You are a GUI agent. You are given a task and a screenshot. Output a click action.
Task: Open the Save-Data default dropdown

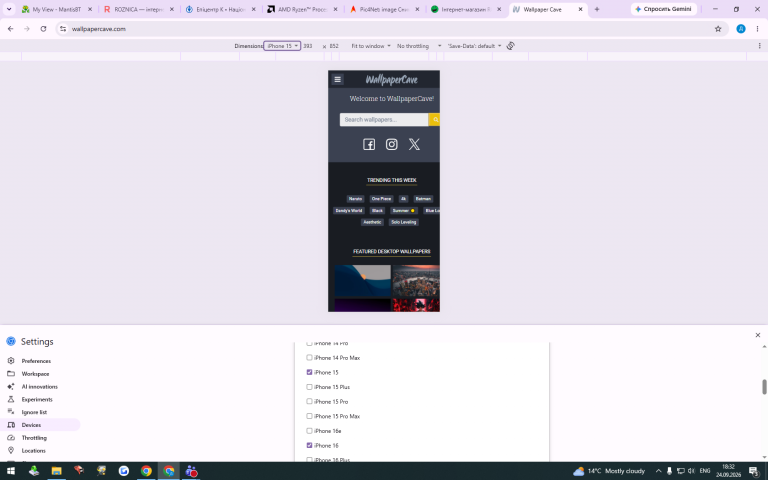point(474,46)
